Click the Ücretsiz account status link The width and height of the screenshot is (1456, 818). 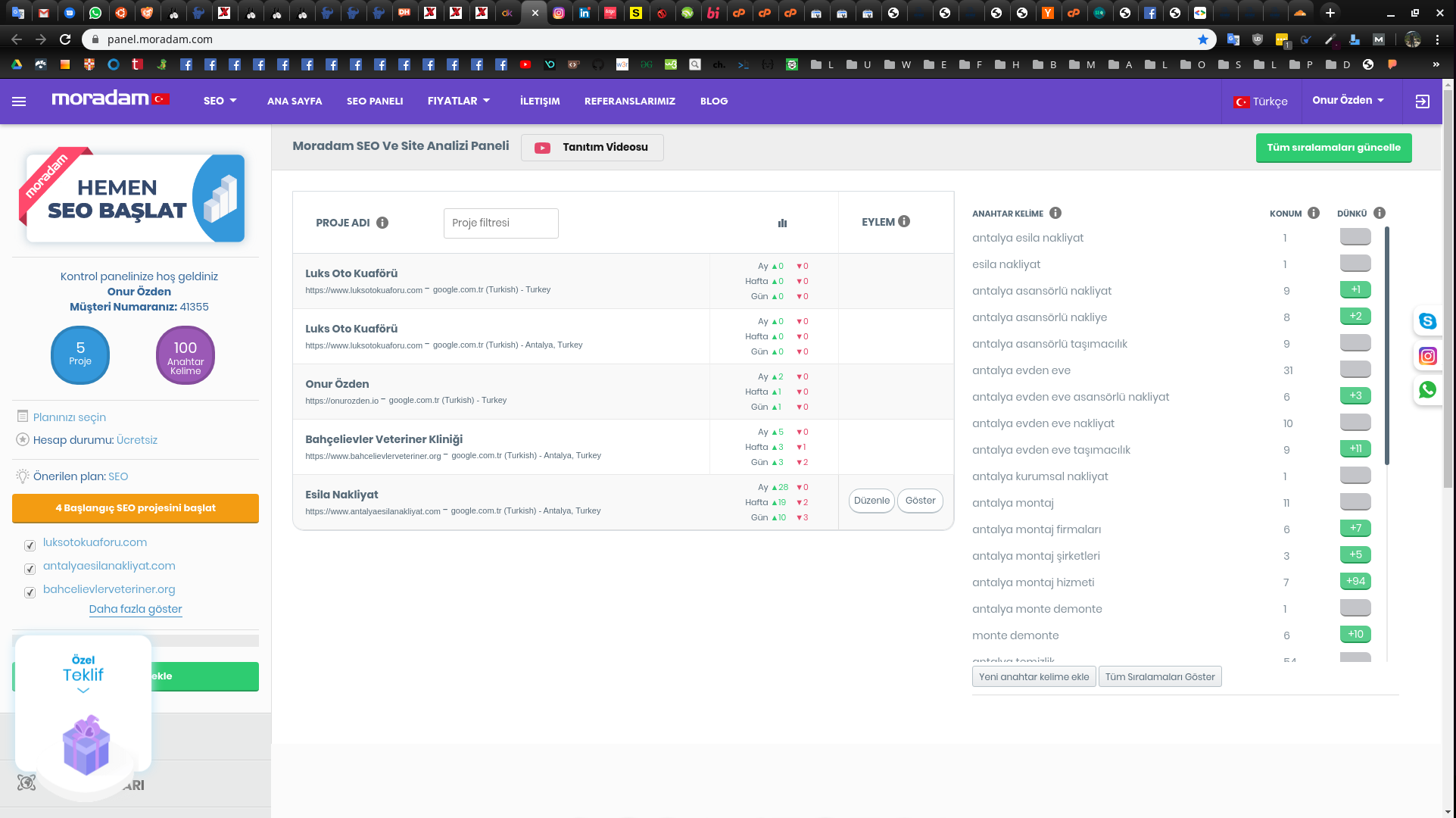(137, 440)
